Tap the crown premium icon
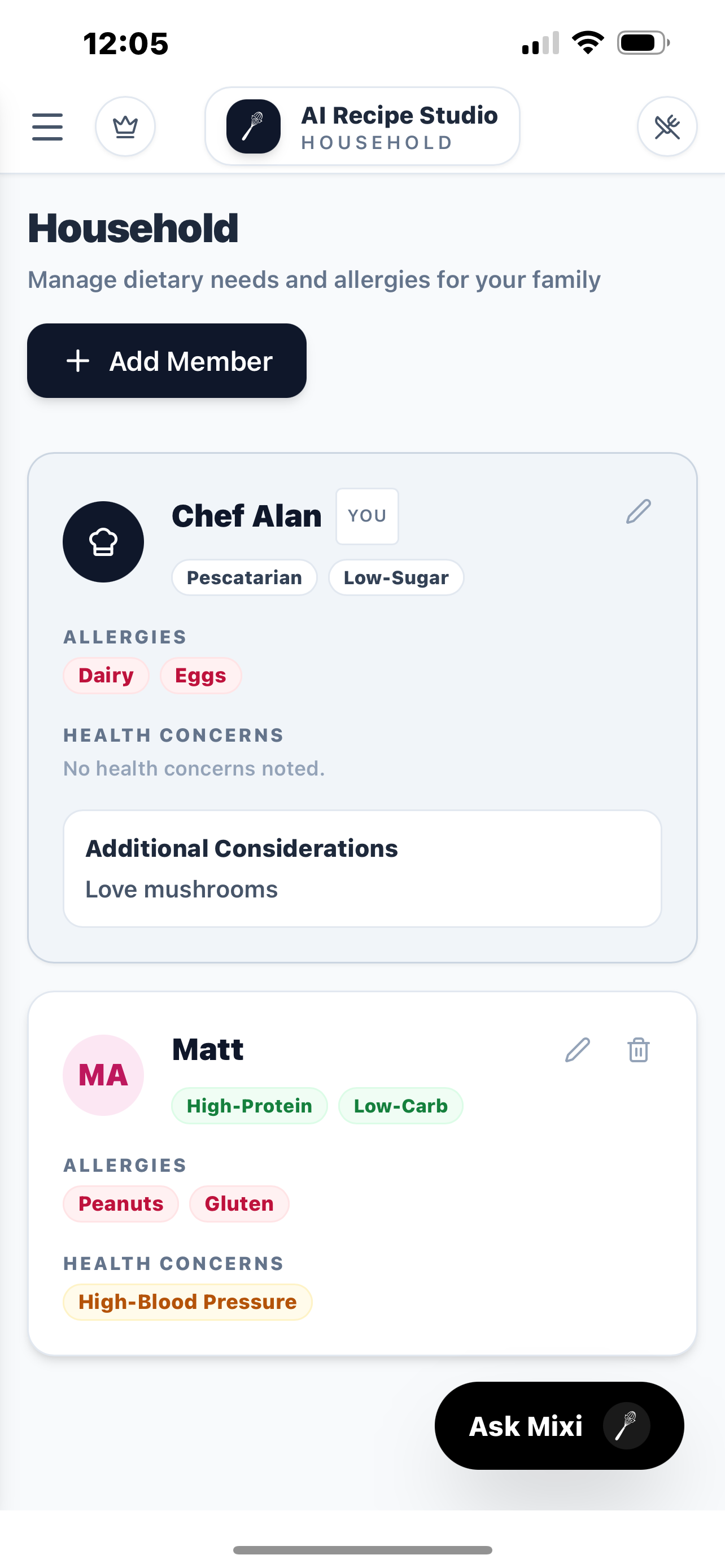This screenshot has width=725, height=1568. coord(125,126)
